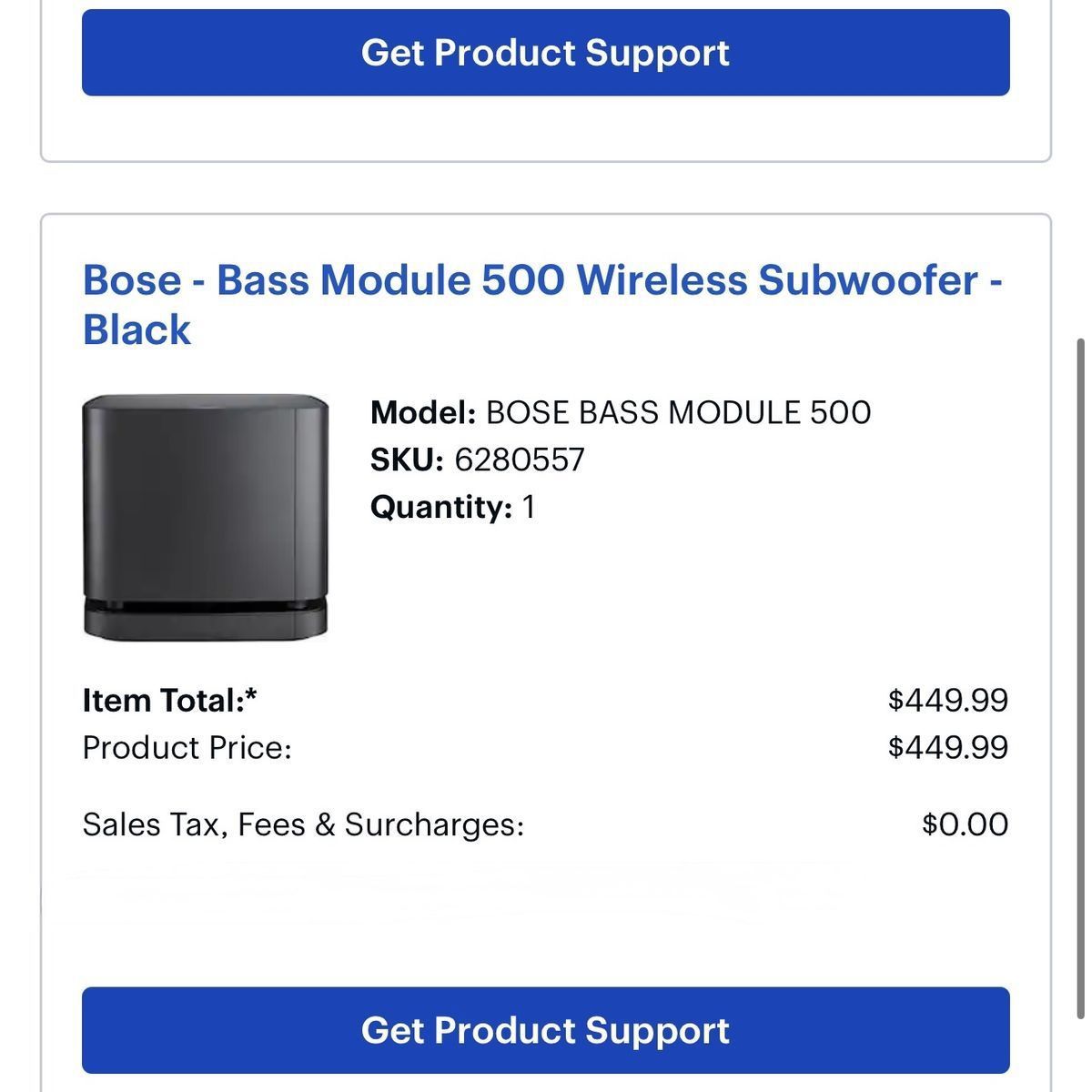This screenshot has height=1092, width=1092.
Task: Click the word Black in the product title
Action: click(x=136, y=329)
